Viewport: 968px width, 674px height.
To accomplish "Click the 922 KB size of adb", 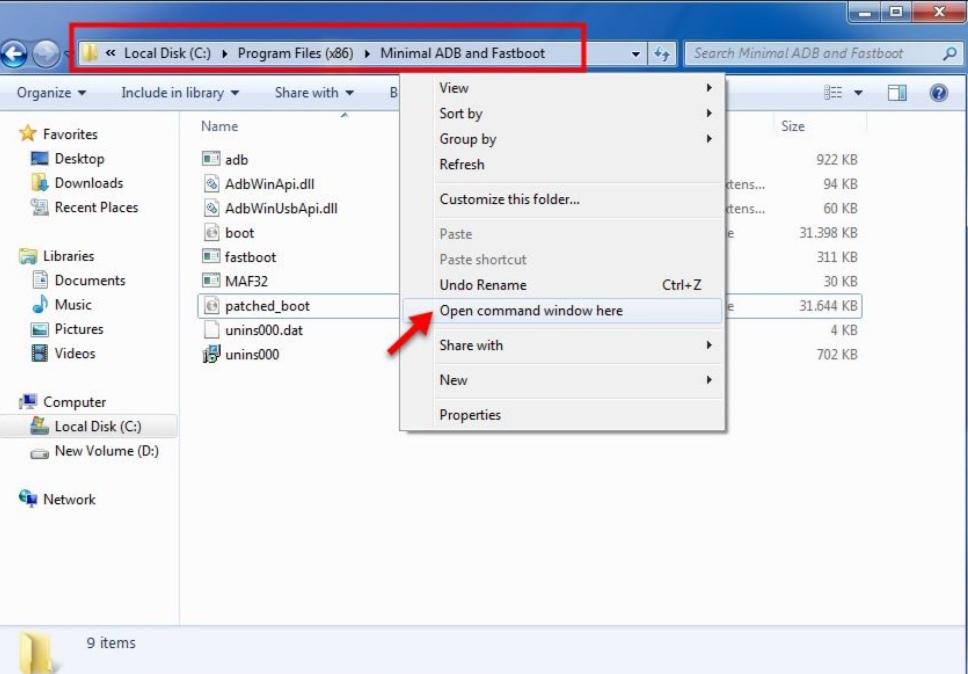I will pyautogui.click(x=837, y=159).
